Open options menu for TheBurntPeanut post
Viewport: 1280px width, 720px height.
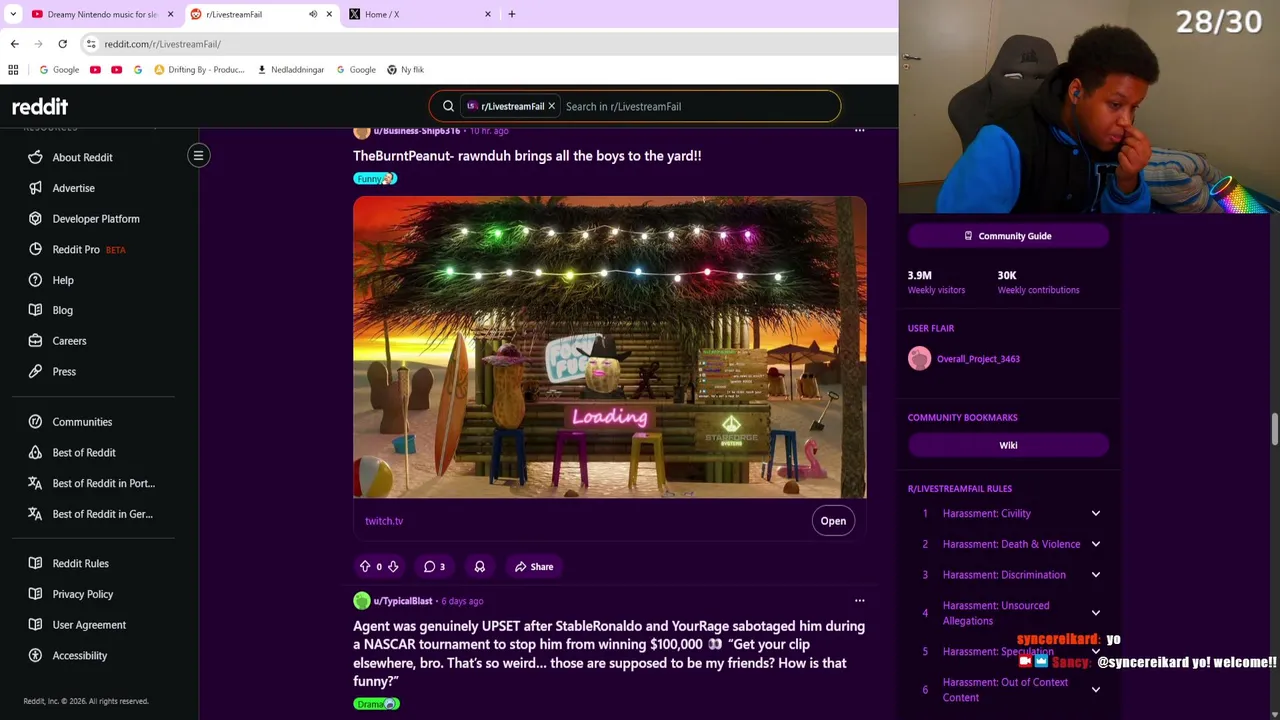pyautogui.click(x=859, y=130)
